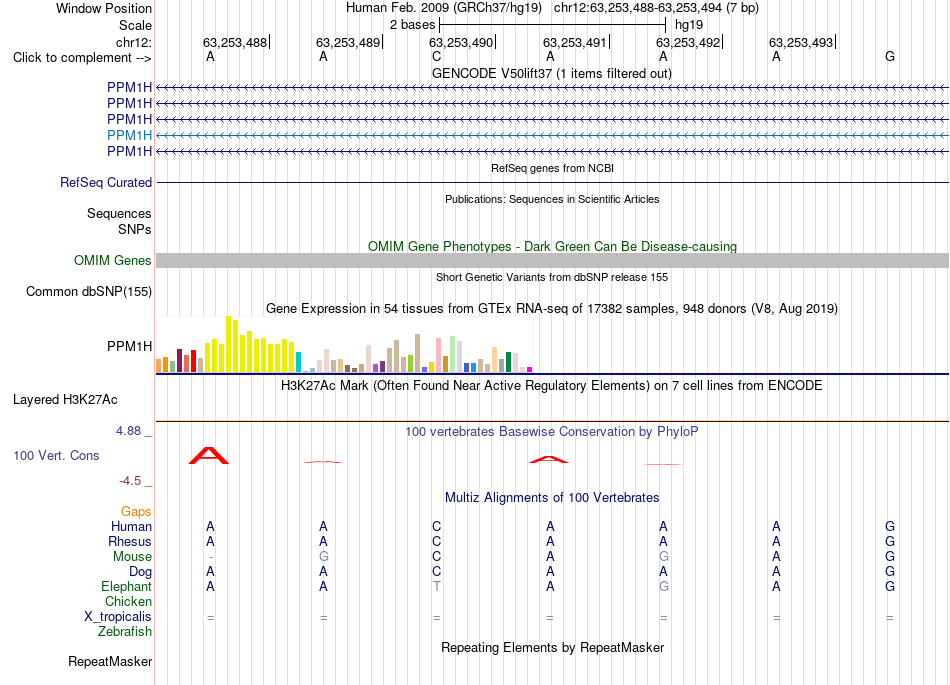Click the PPM1H label beside the GTEx bar chart
The width and height of the screenshot is (950, 685).
point(130,346)
